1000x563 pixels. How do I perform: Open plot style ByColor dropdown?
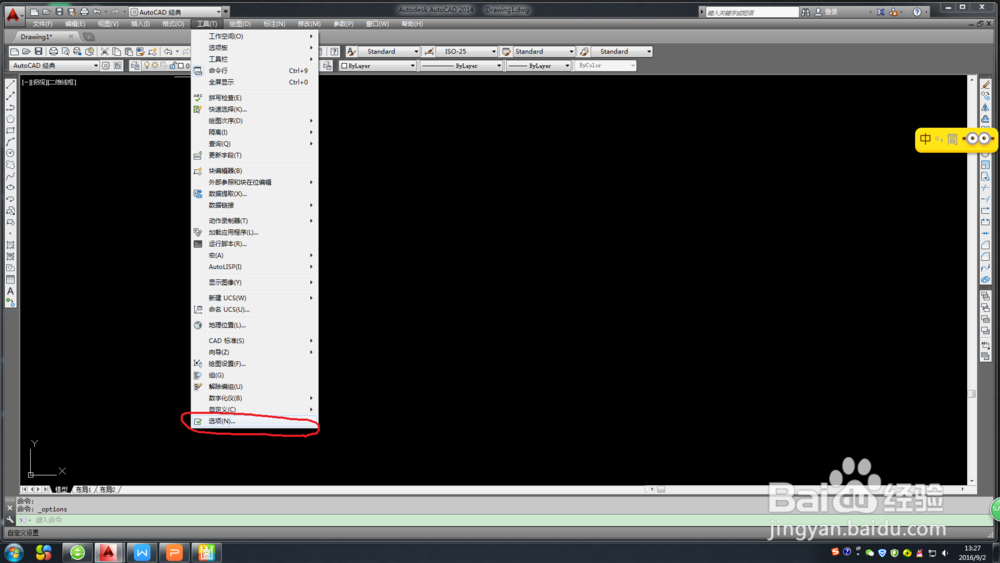pos(605,66)
